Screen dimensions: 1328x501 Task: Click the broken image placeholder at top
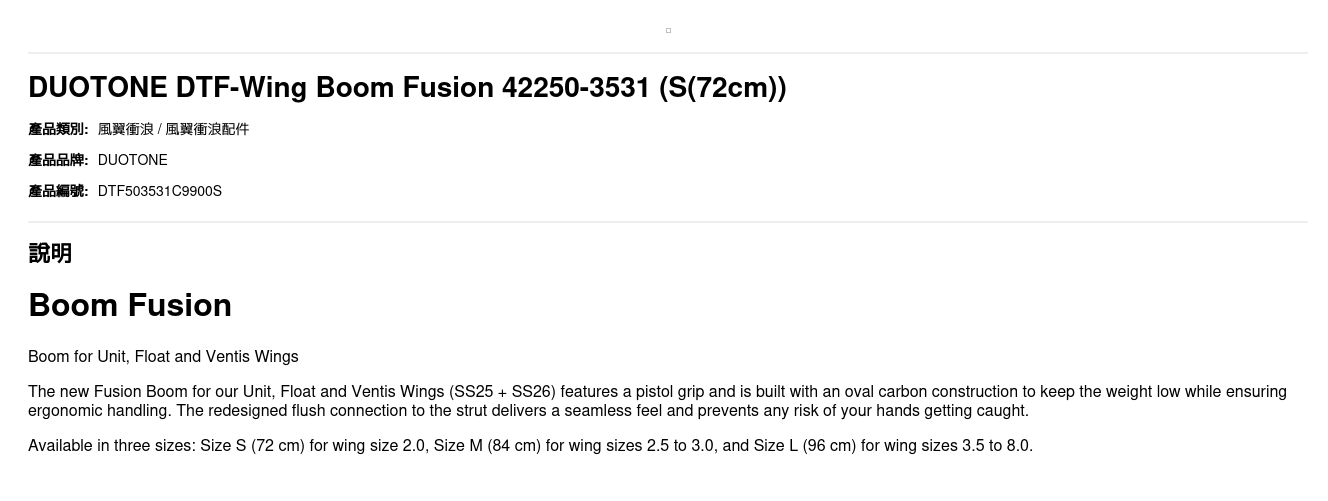pos(668,30)
